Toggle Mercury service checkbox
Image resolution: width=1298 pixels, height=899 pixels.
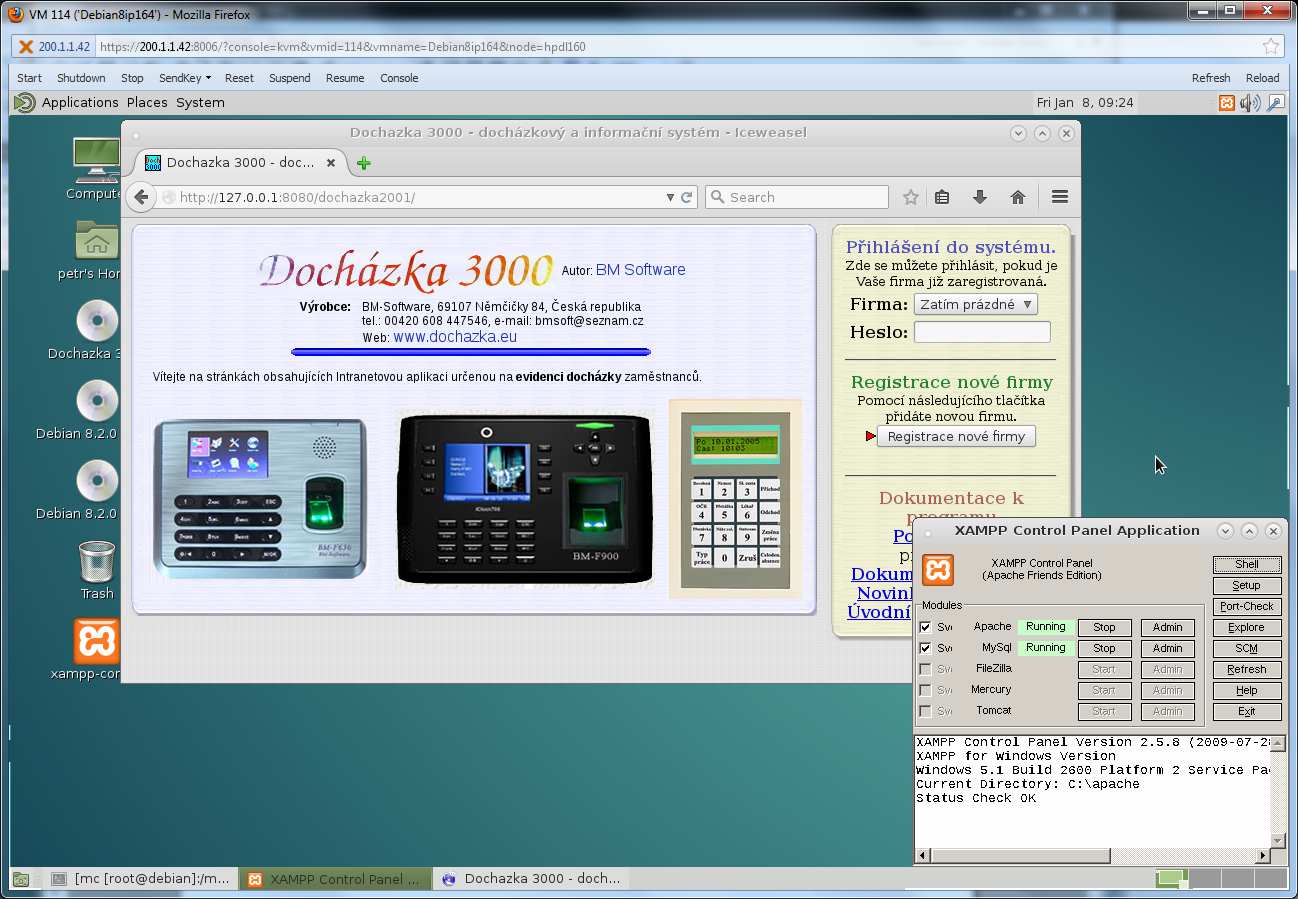[925, 690]
